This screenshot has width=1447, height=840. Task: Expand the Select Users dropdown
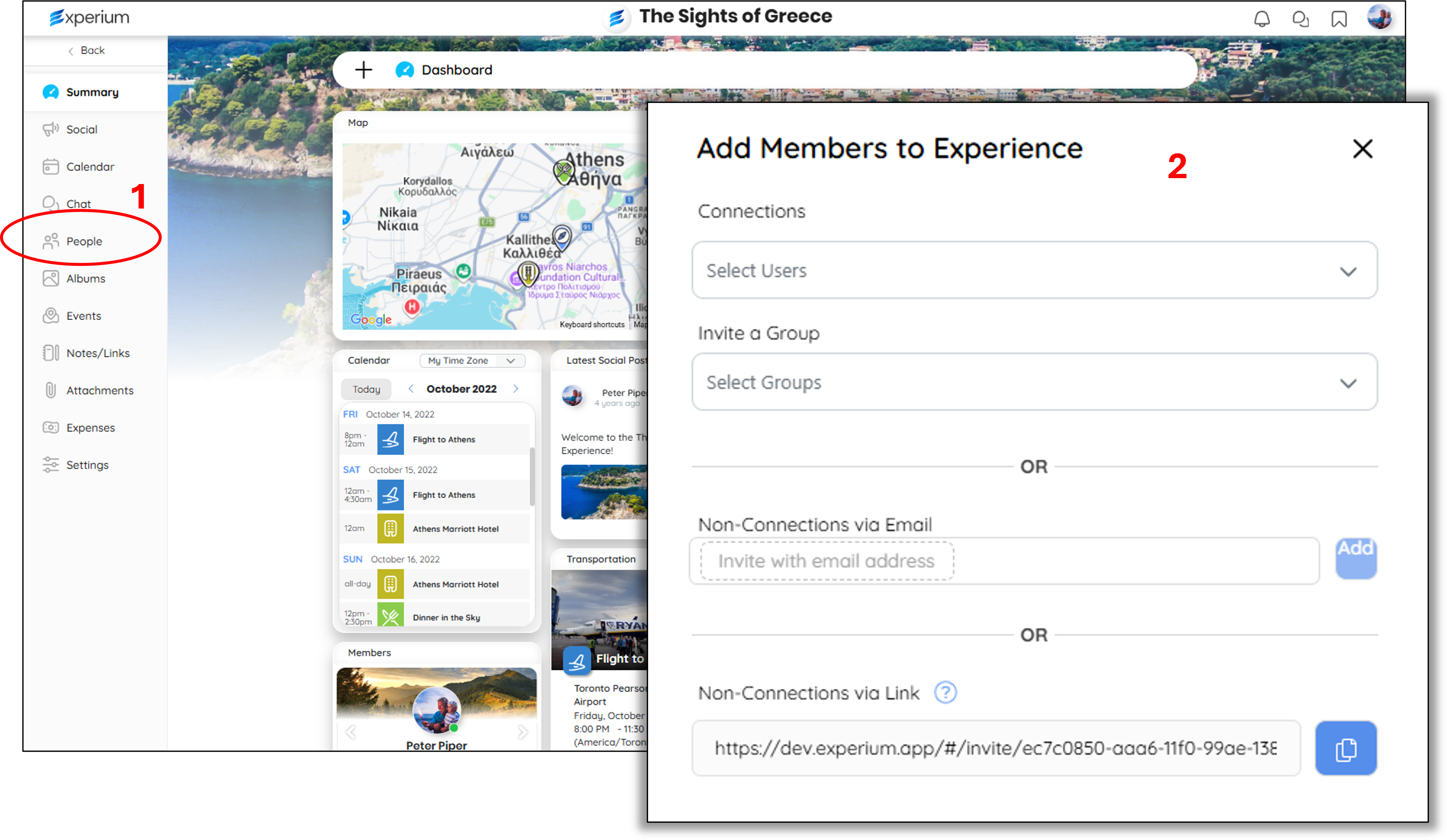(x=1034, y=271)
